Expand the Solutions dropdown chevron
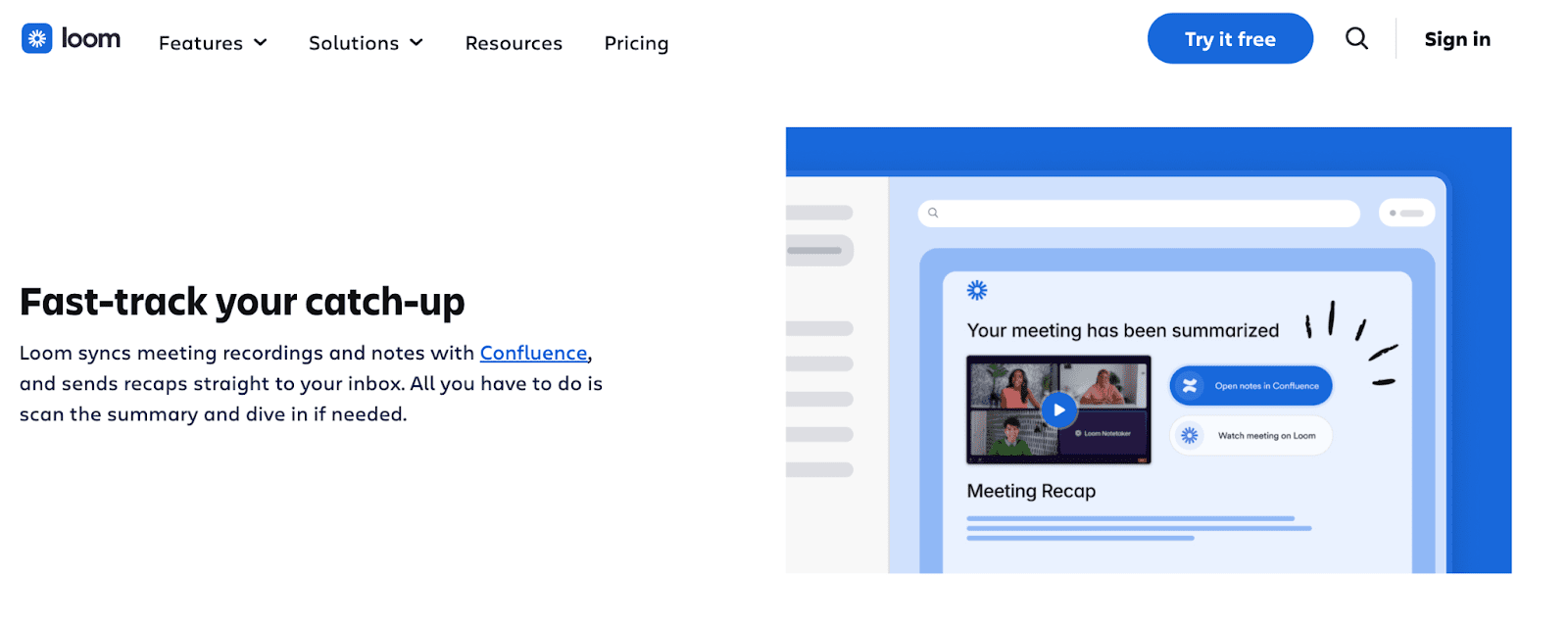1568x626 pixels. tap(416, 42)
